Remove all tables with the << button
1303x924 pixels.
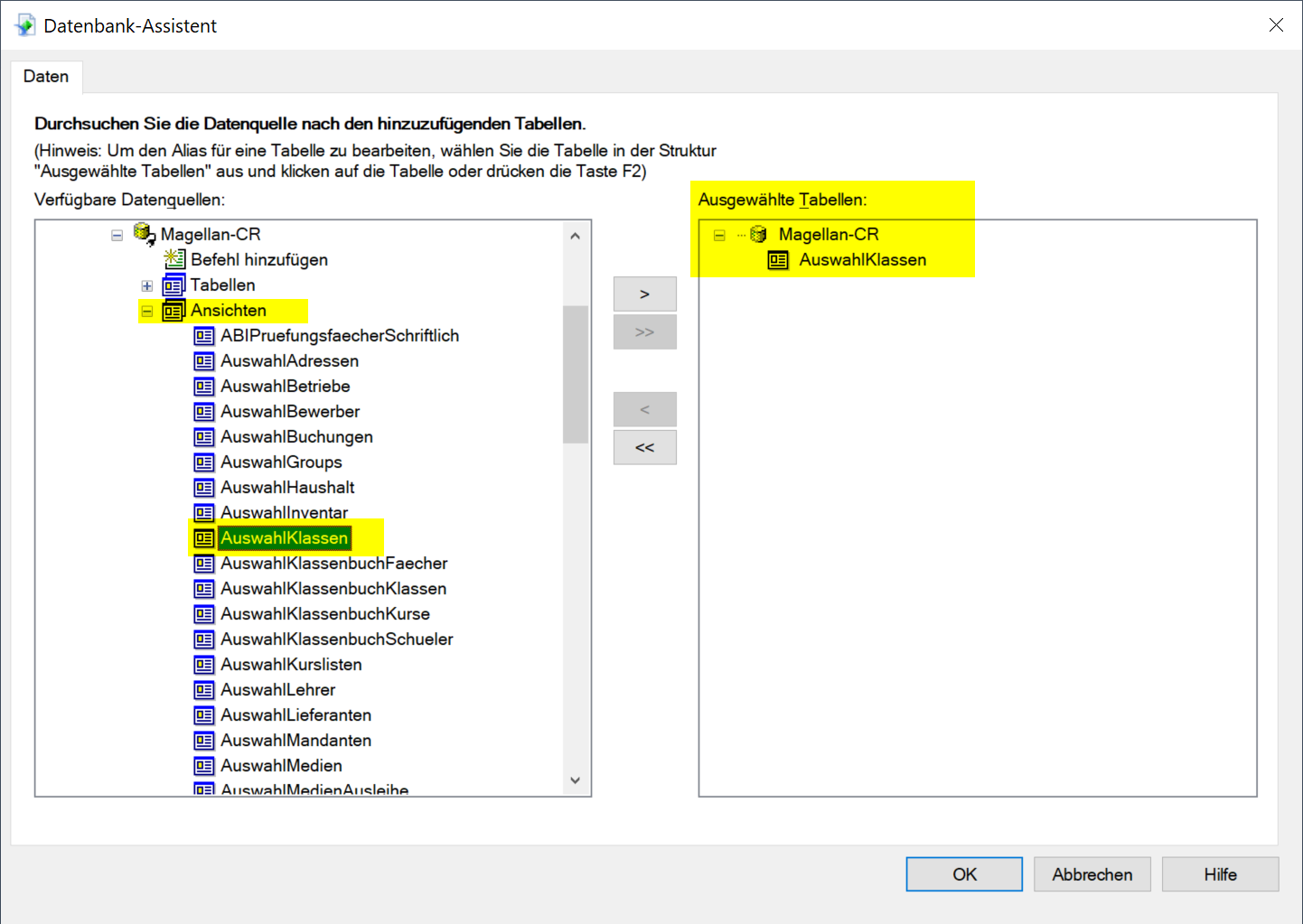point(644,447)
